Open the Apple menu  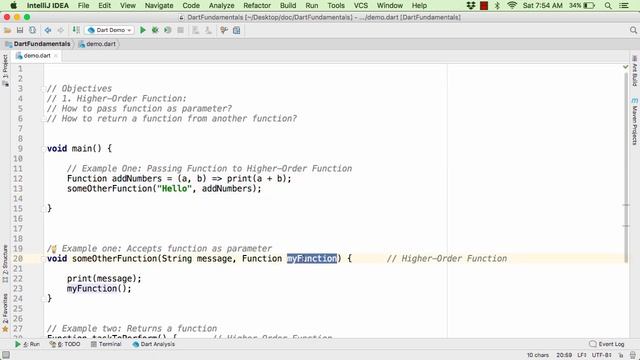[x=13, y=5]
